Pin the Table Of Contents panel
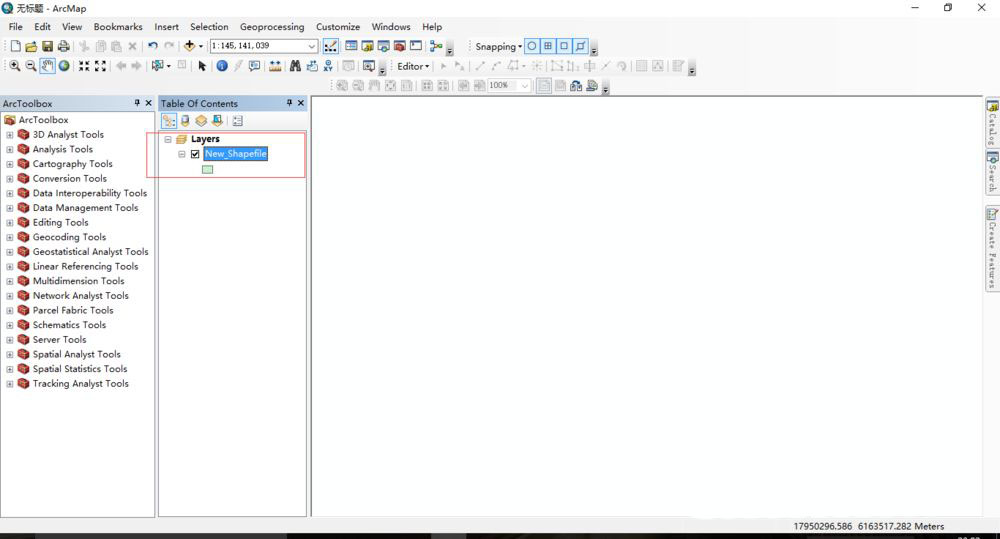Screen dimensions: 1000x539 [289, 103]
